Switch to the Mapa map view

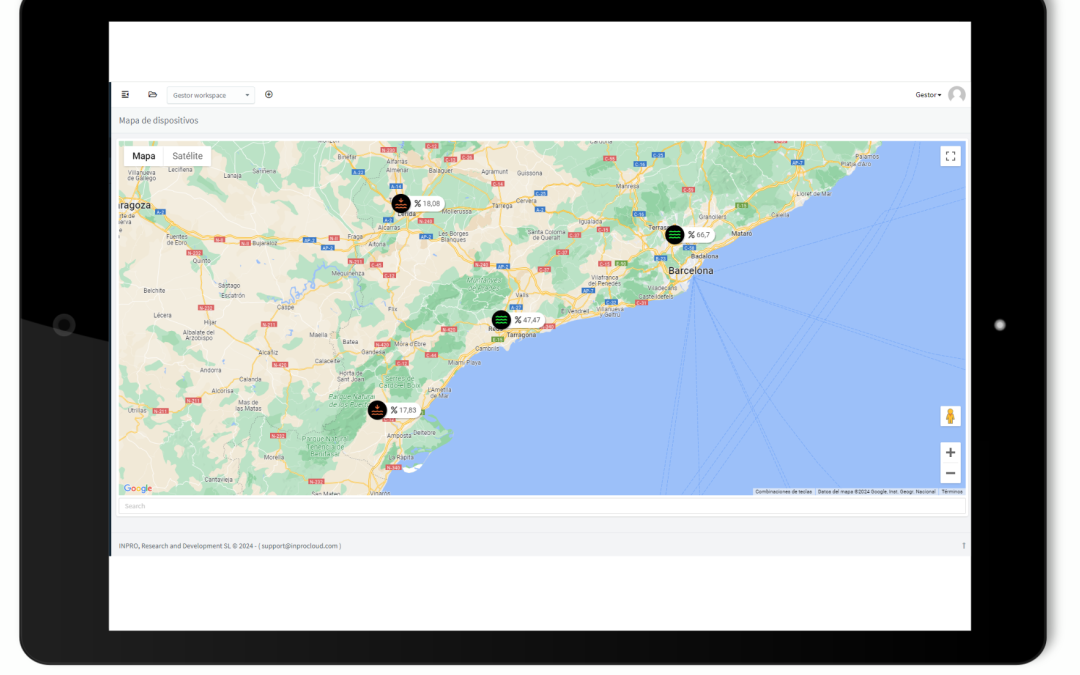click(144, 156)
